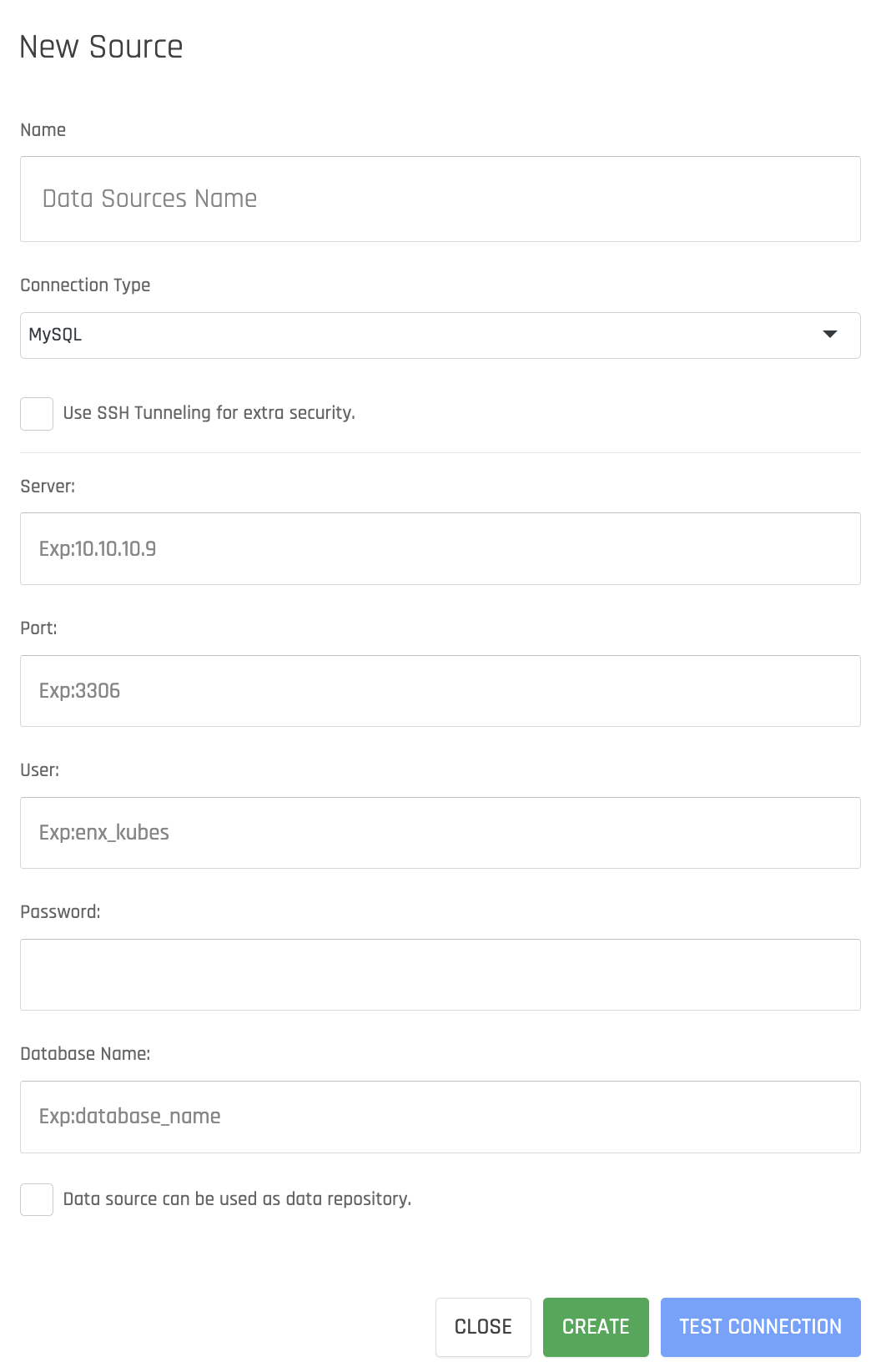Focus the Server field showing Exp:10.10.10.9
The height and width of the screenshot is (1372, 881).
point(440,548)
